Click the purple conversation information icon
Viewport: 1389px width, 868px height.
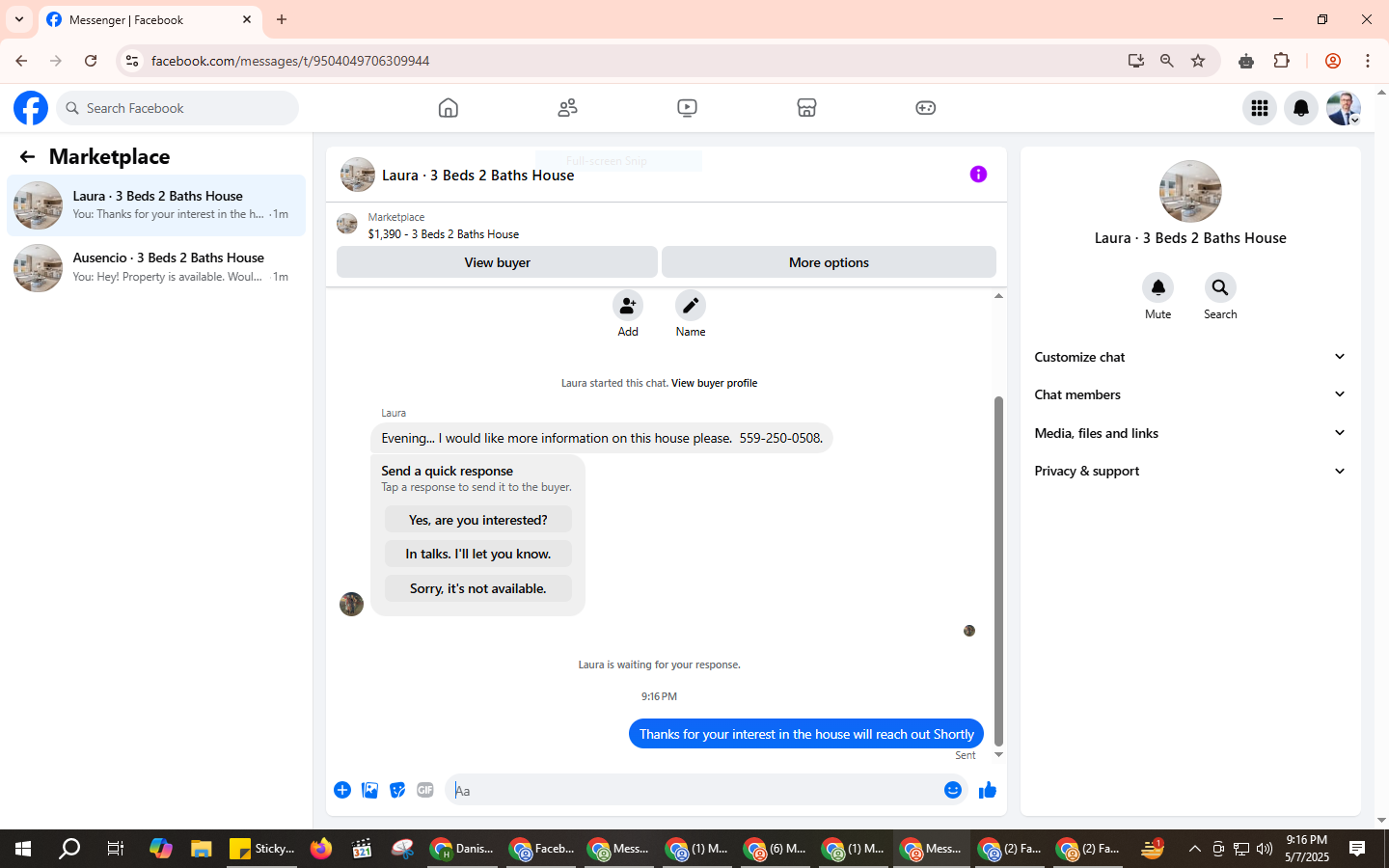[x=978, y=175]
